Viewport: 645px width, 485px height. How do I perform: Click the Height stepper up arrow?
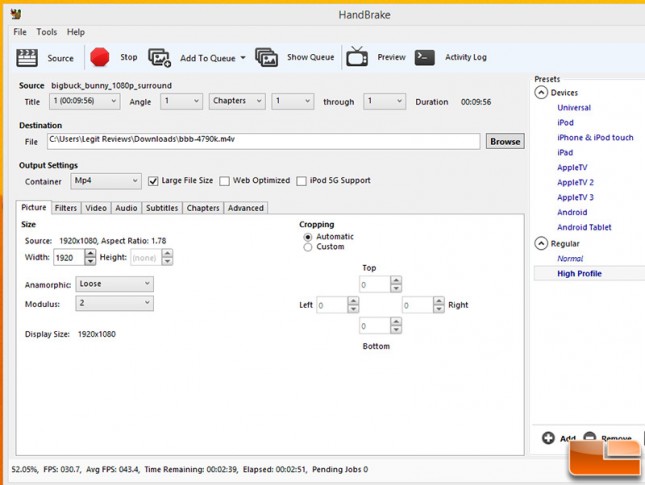[167, 253]
